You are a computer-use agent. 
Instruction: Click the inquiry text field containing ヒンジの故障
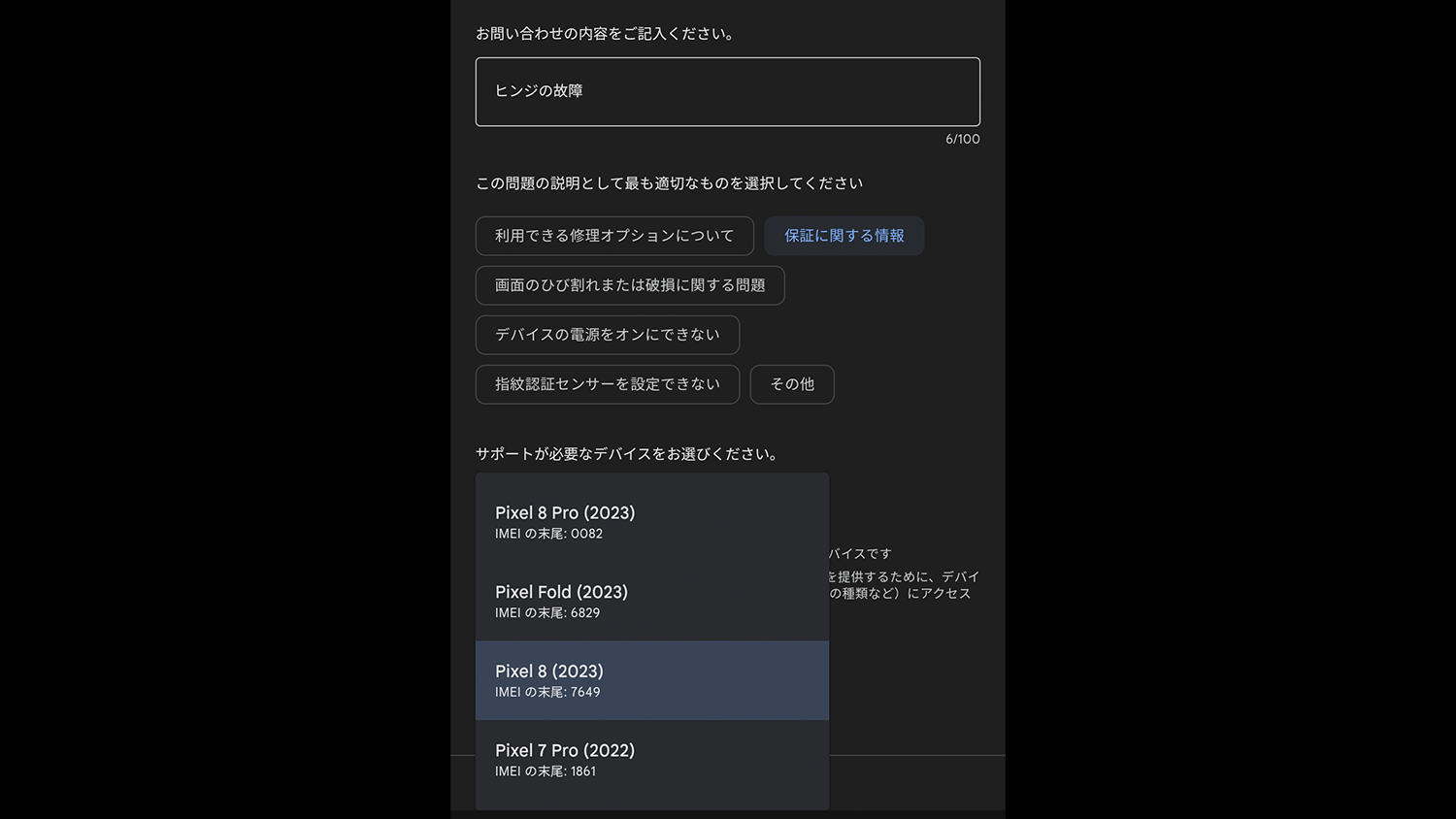(x=727, y=91)
